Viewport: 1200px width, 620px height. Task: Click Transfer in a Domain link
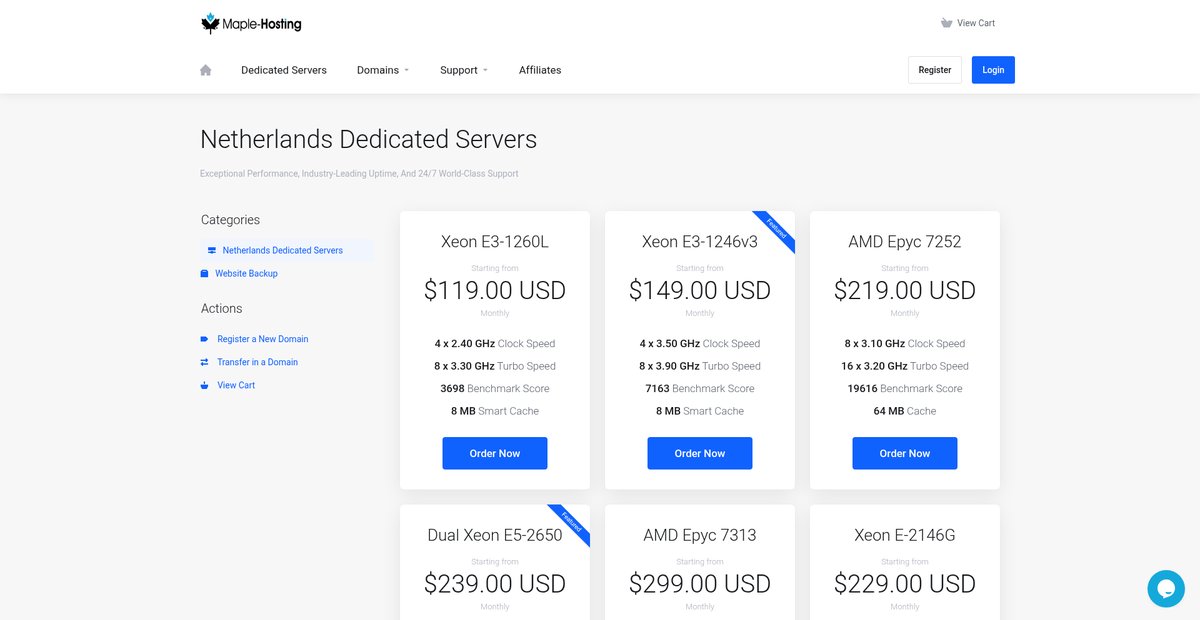coord(258,362)
